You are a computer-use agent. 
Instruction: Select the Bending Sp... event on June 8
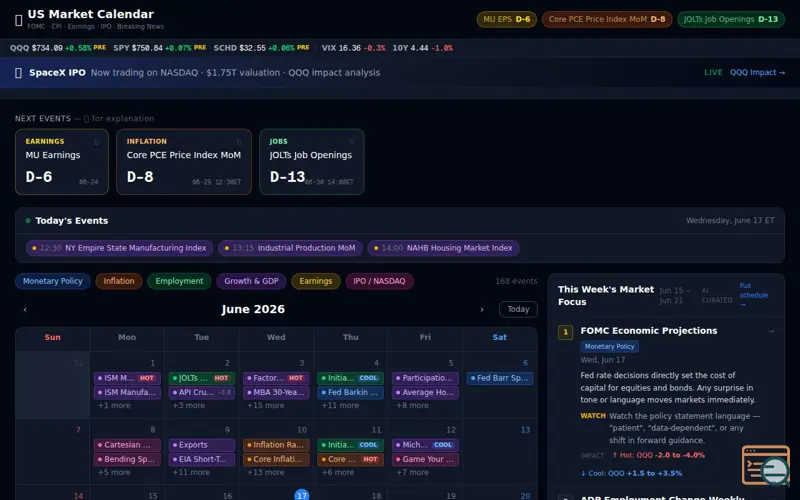127,459
